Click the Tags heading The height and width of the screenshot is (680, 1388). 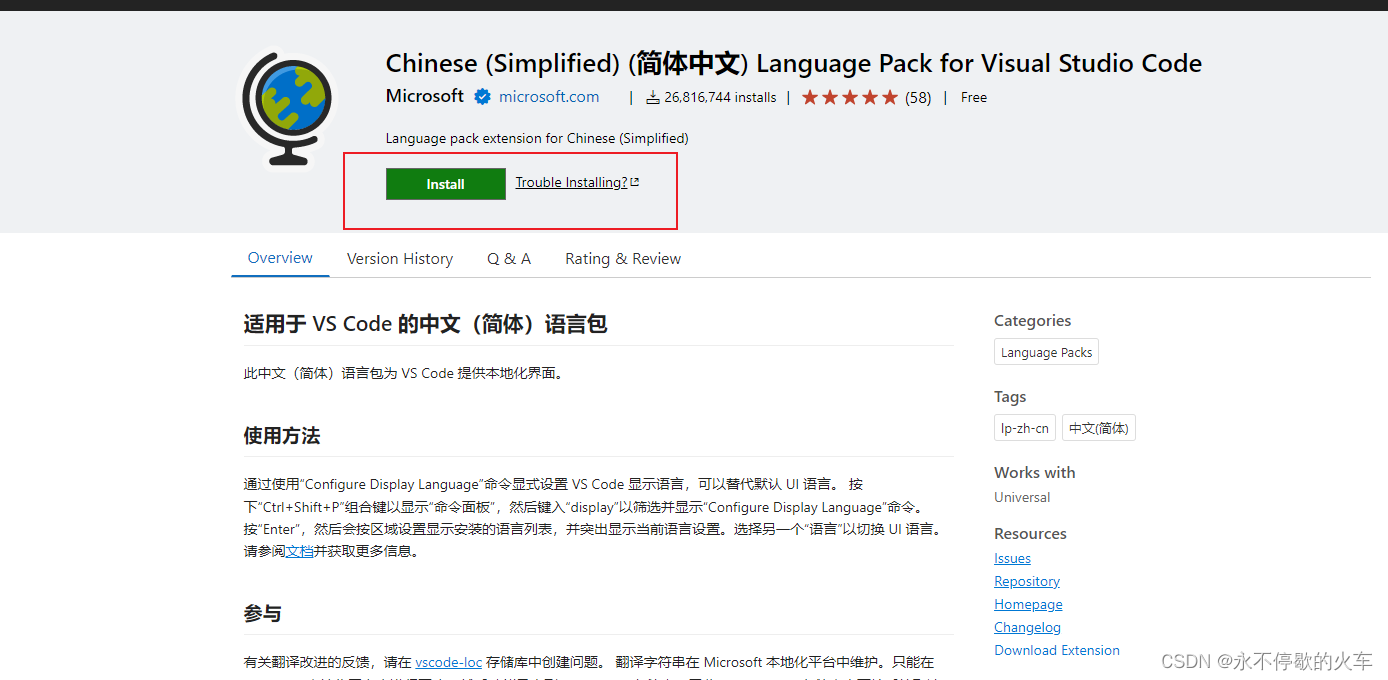pos(1010,397)
